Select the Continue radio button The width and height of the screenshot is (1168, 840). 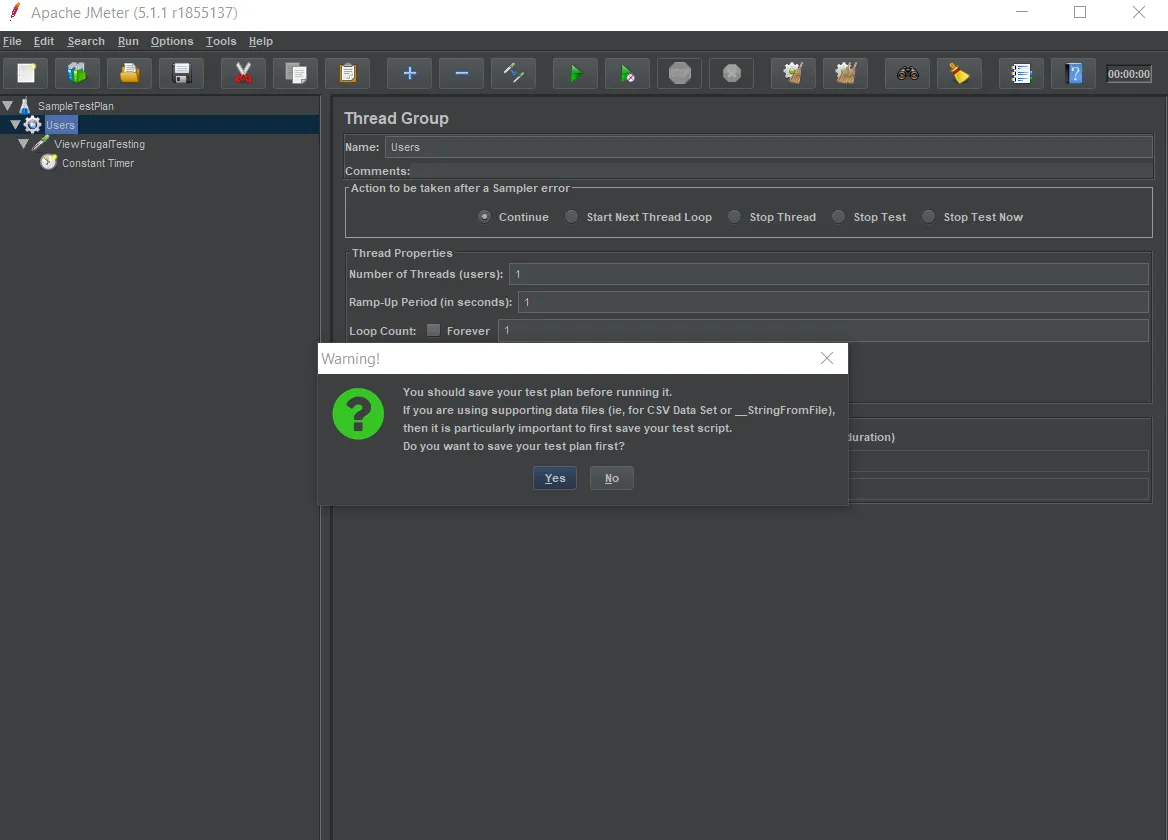(x=485, y=217)
